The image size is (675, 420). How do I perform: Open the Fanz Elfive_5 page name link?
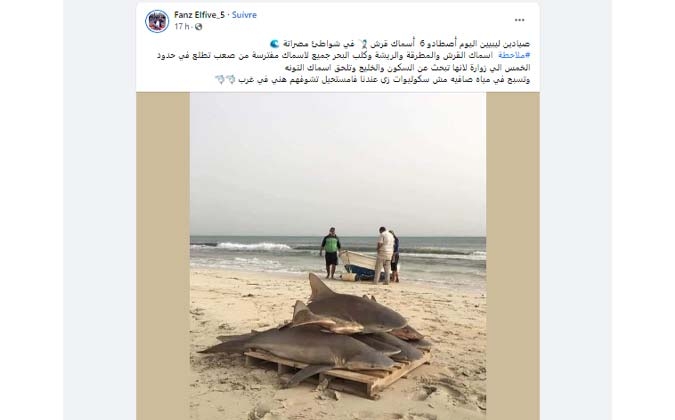pos(199,15)
